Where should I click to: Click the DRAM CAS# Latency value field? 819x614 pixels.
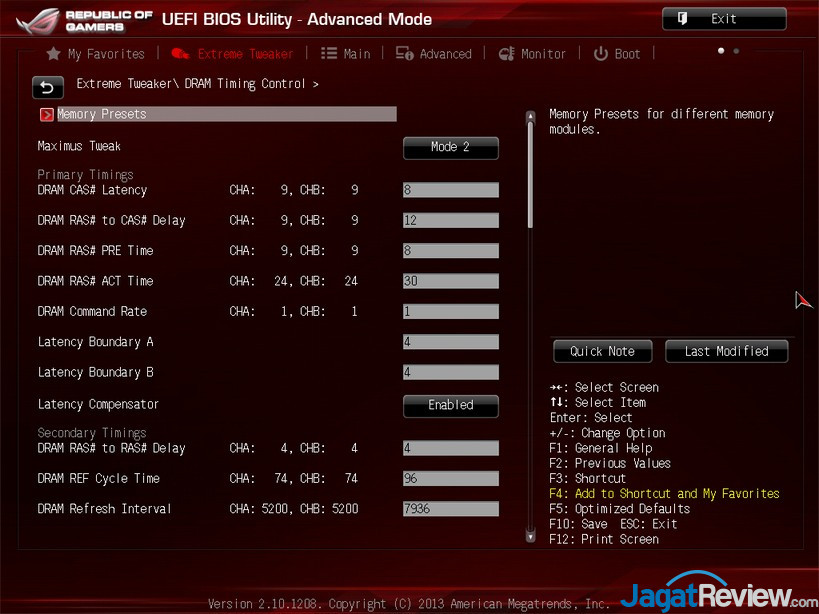451,190
